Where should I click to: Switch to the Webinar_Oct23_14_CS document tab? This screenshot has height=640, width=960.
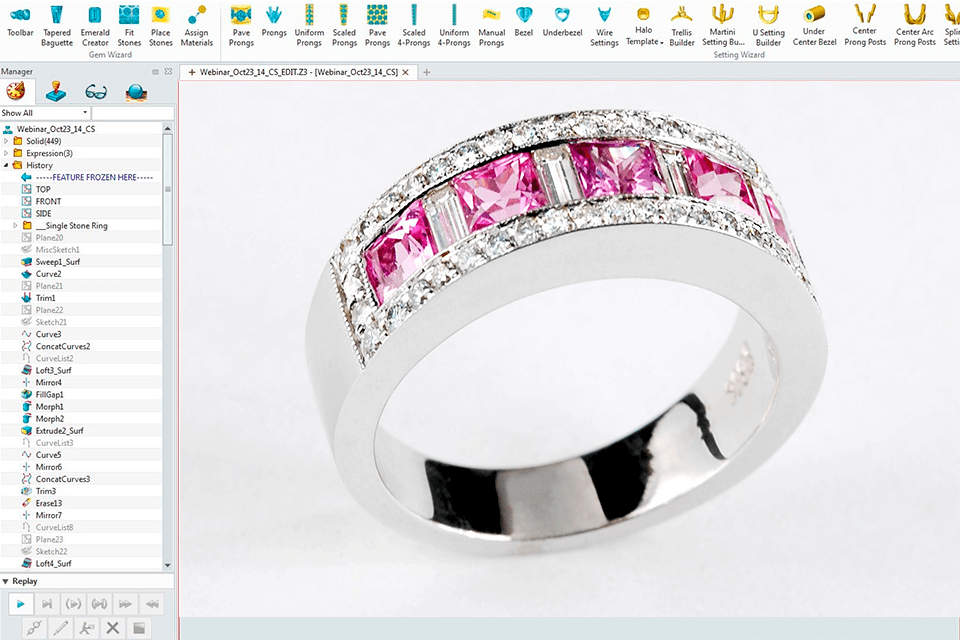coord(300,72)
